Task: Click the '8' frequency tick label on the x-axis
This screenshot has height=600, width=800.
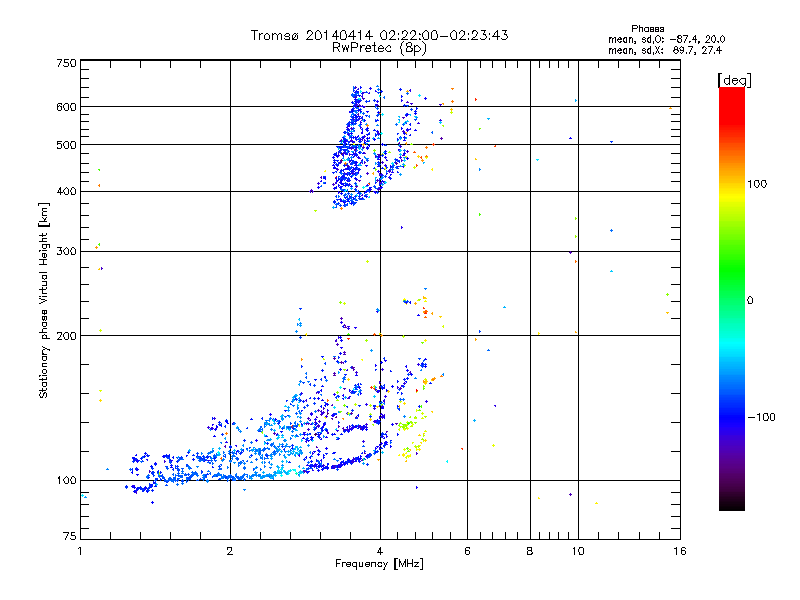Action: pos(530,551)
